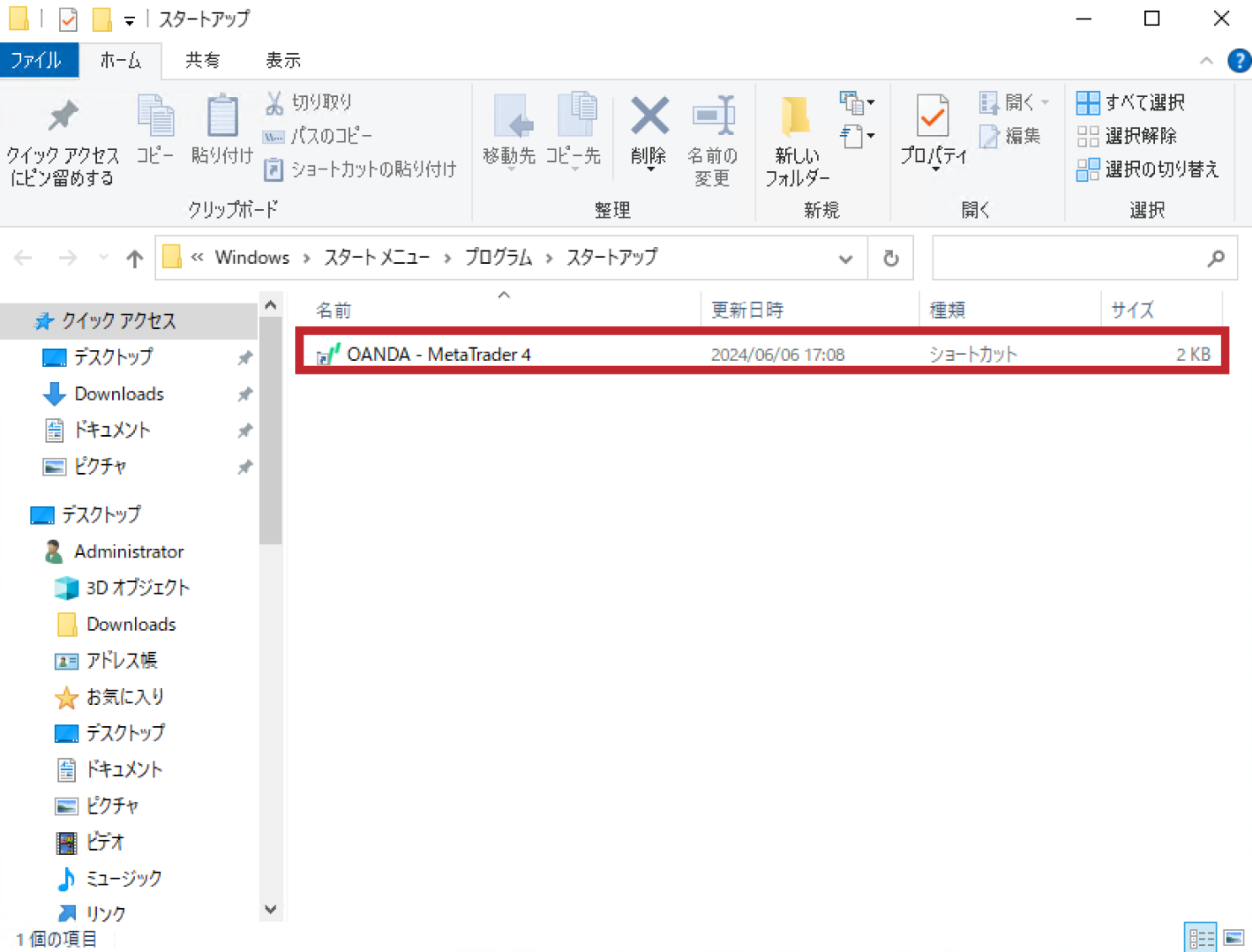Click the プログラム breadcrumb segment

pyautogui.click(x=498, y=257)
